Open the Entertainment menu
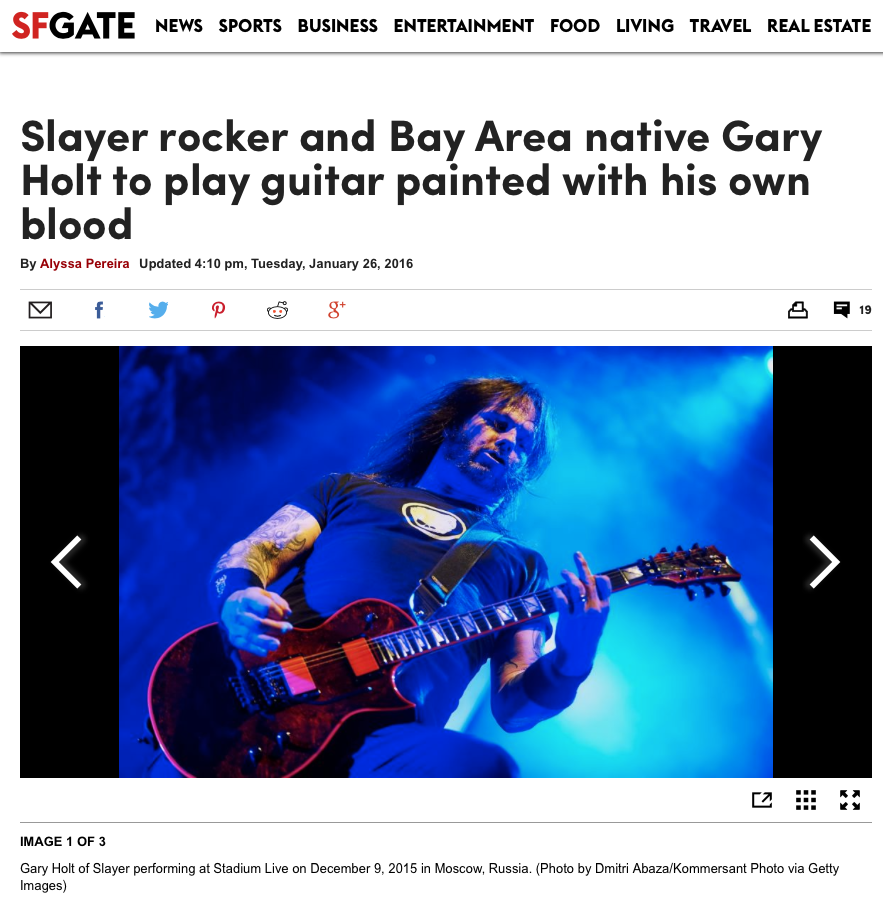Viewport: 883px width, 902px height. [x=464, y=26]
